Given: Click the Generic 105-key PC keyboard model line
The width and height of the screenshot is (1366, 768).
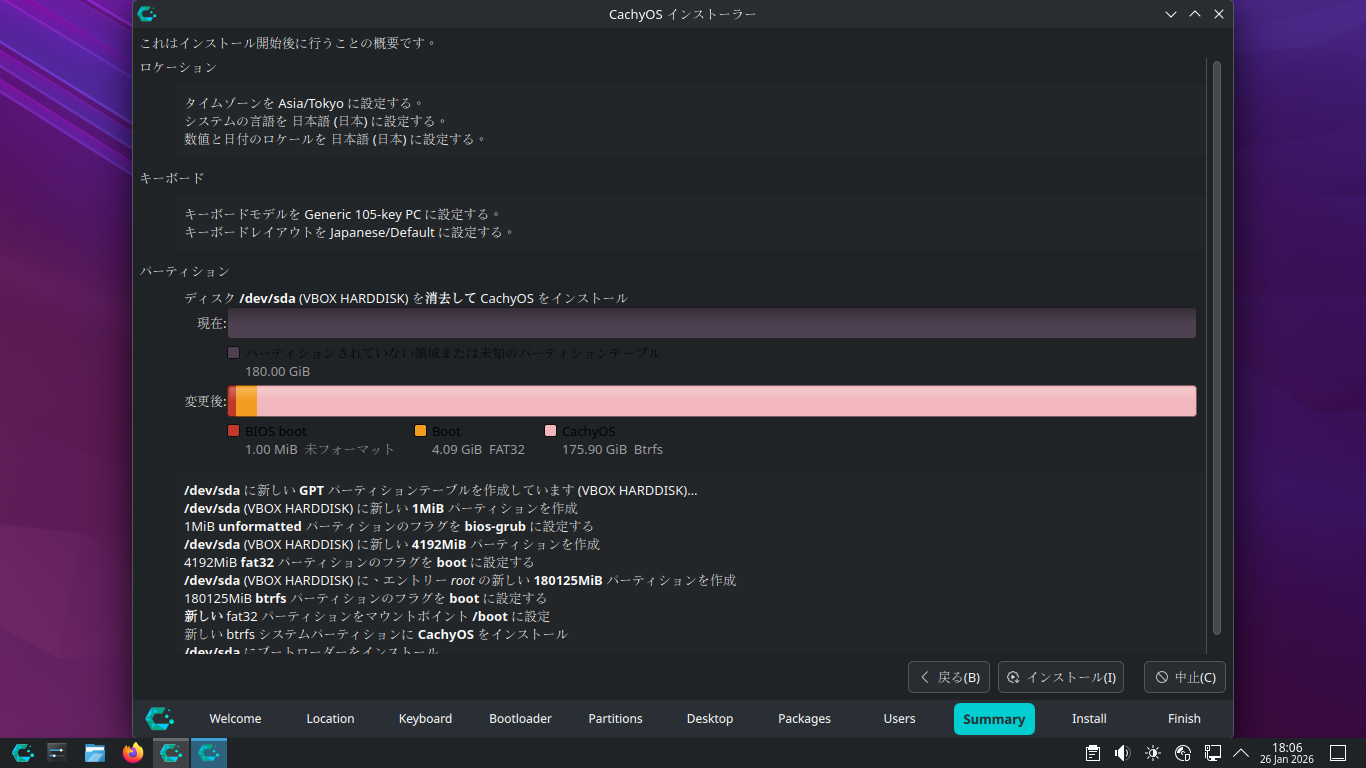Looking at the screenshot, I should 343,214.
